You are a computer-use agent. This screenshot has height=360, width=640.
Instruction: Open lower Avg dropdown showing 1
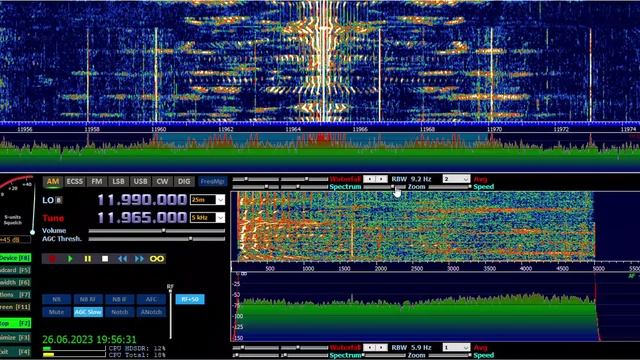(x=456, y=347)
